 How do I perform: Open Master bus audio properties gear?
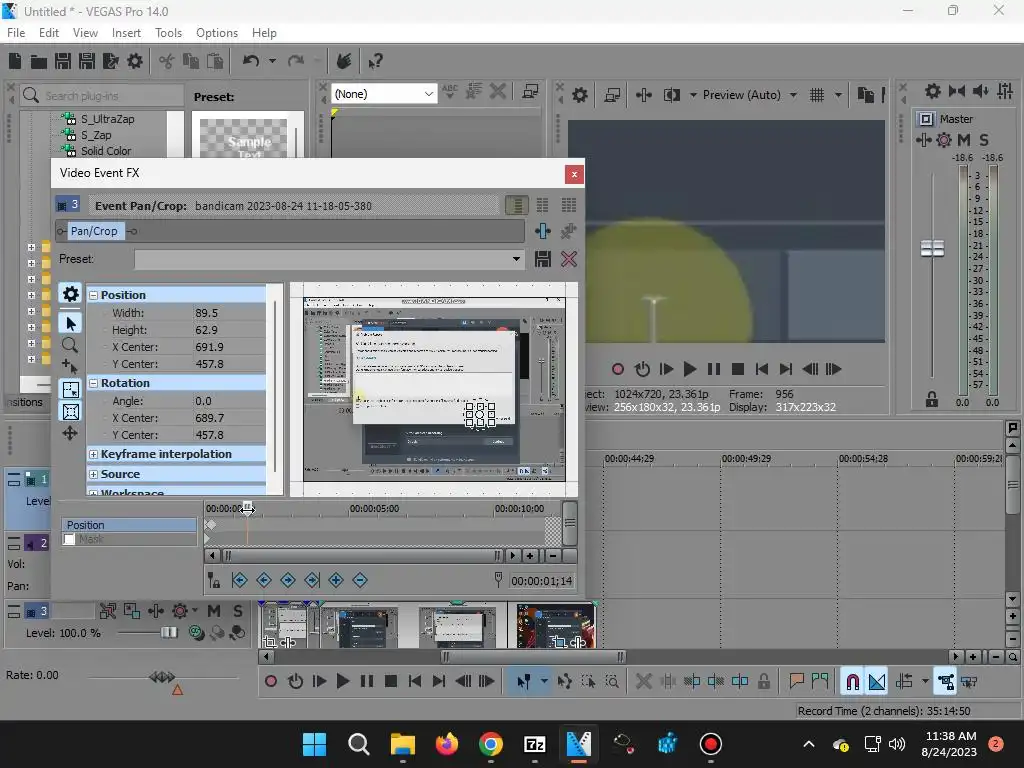[x=933, y=91]
